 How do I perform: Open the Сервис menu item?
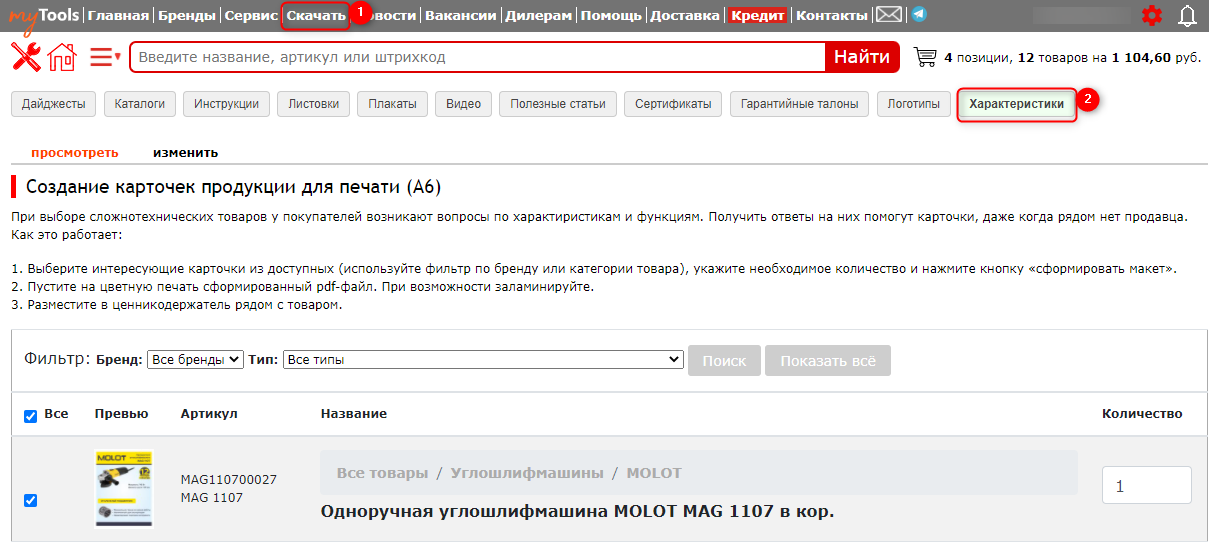coord(251,15)
